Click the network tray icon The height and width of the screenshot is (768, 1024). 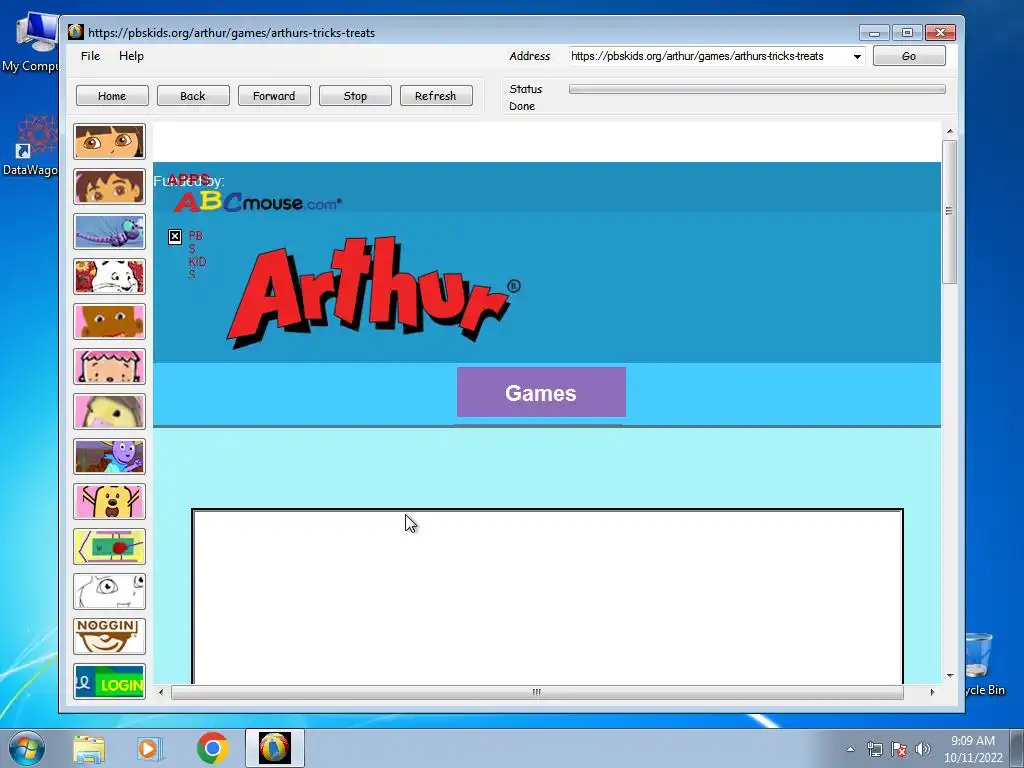[x=874, y=749]
